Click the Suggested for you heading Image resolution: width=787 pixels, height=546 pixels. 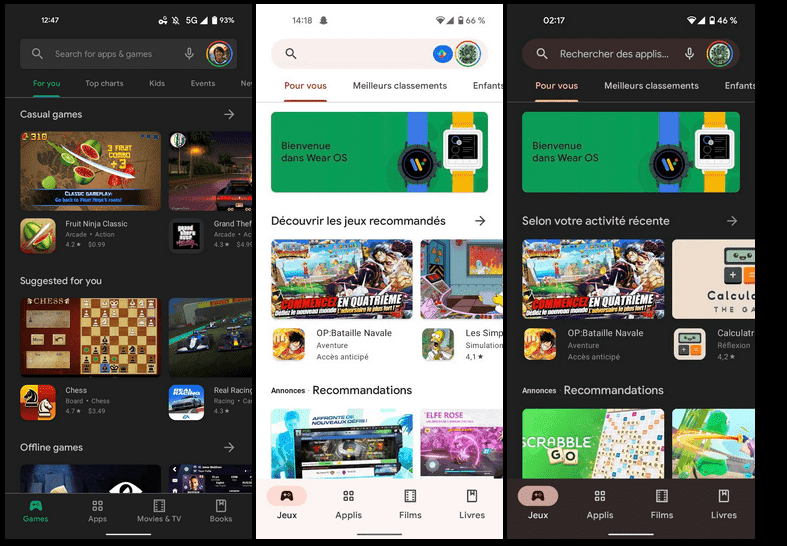61,281
